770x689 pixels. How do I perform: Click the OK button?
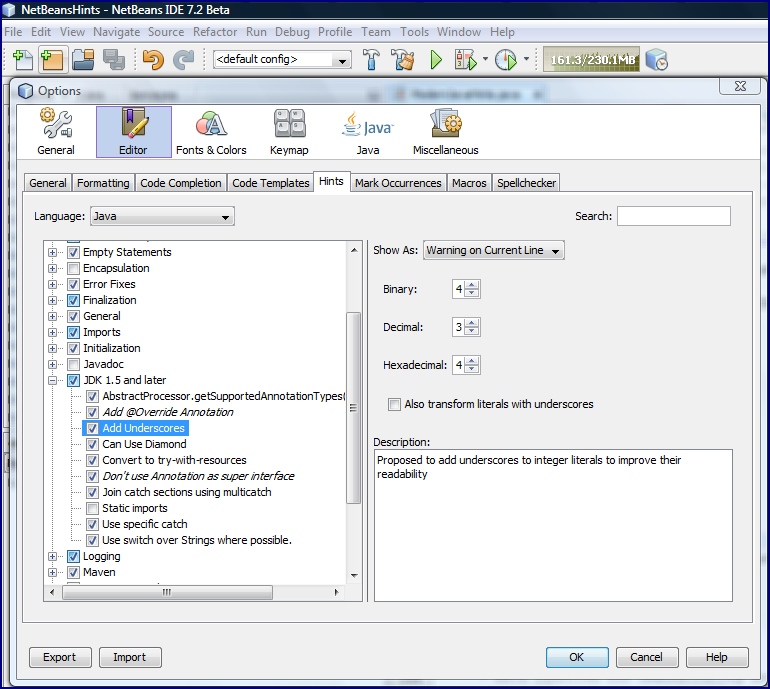(x=577, y=657)
